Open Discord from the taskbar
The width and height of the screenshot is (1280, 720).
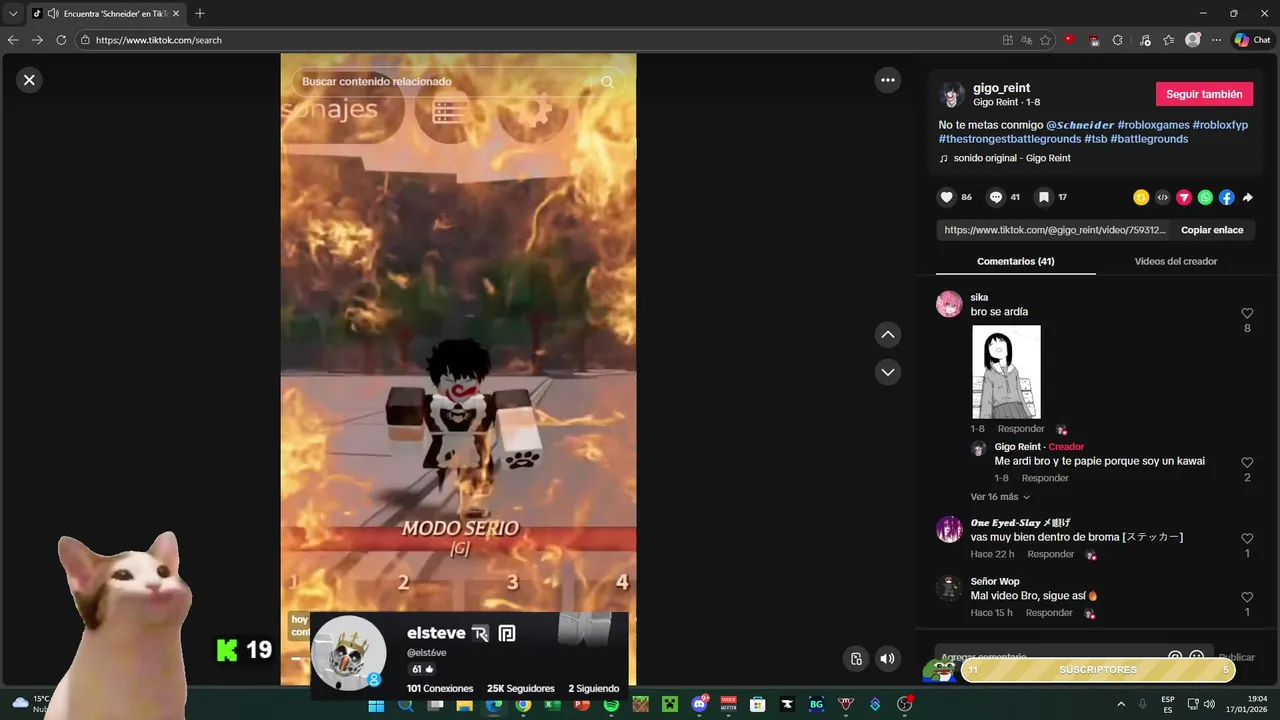coord(699,705)
